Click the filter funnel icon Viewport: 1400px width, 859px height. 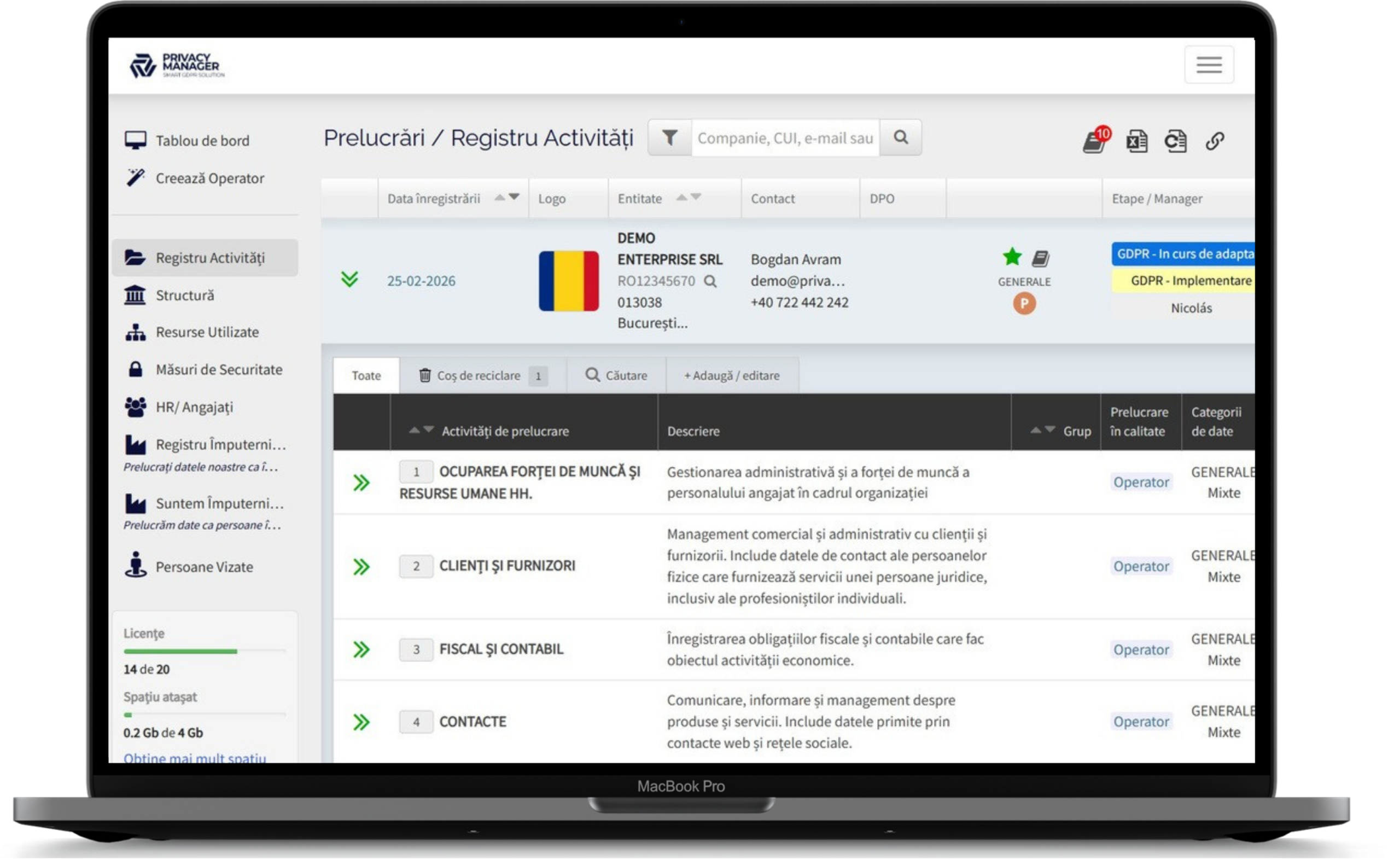[x=669, y=137]
